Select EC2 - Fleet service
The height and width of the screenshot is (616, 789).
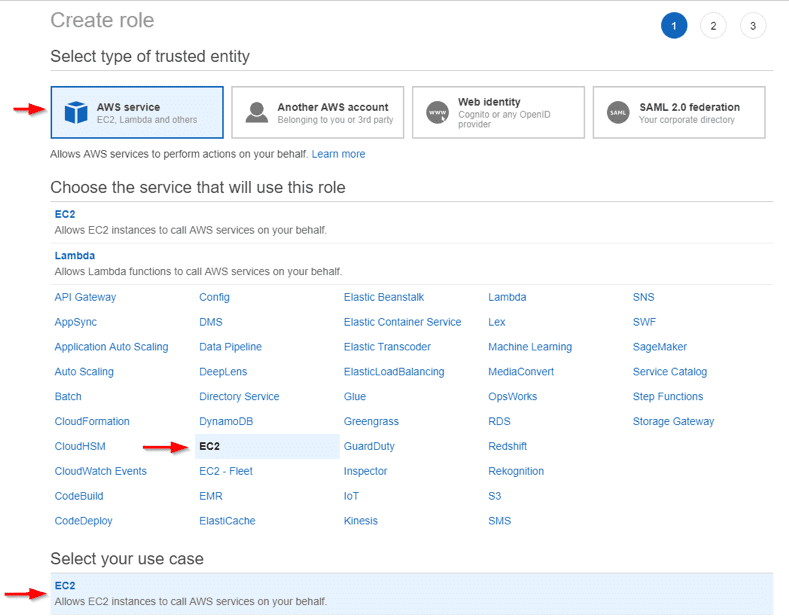pos(226,471)
